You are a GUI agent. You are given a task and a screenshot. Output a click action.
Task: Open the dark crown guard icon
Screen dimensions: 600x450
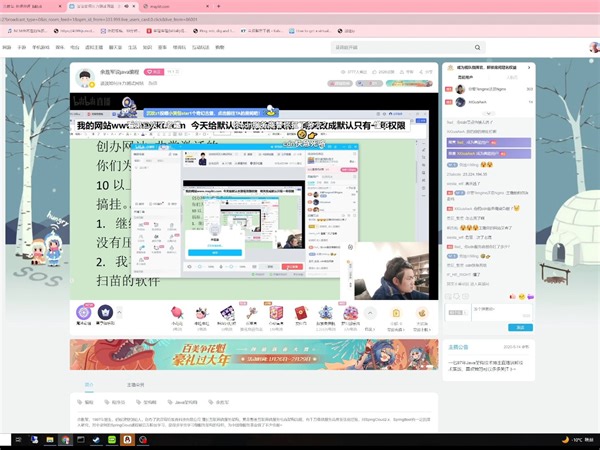[x=105, y=312]
